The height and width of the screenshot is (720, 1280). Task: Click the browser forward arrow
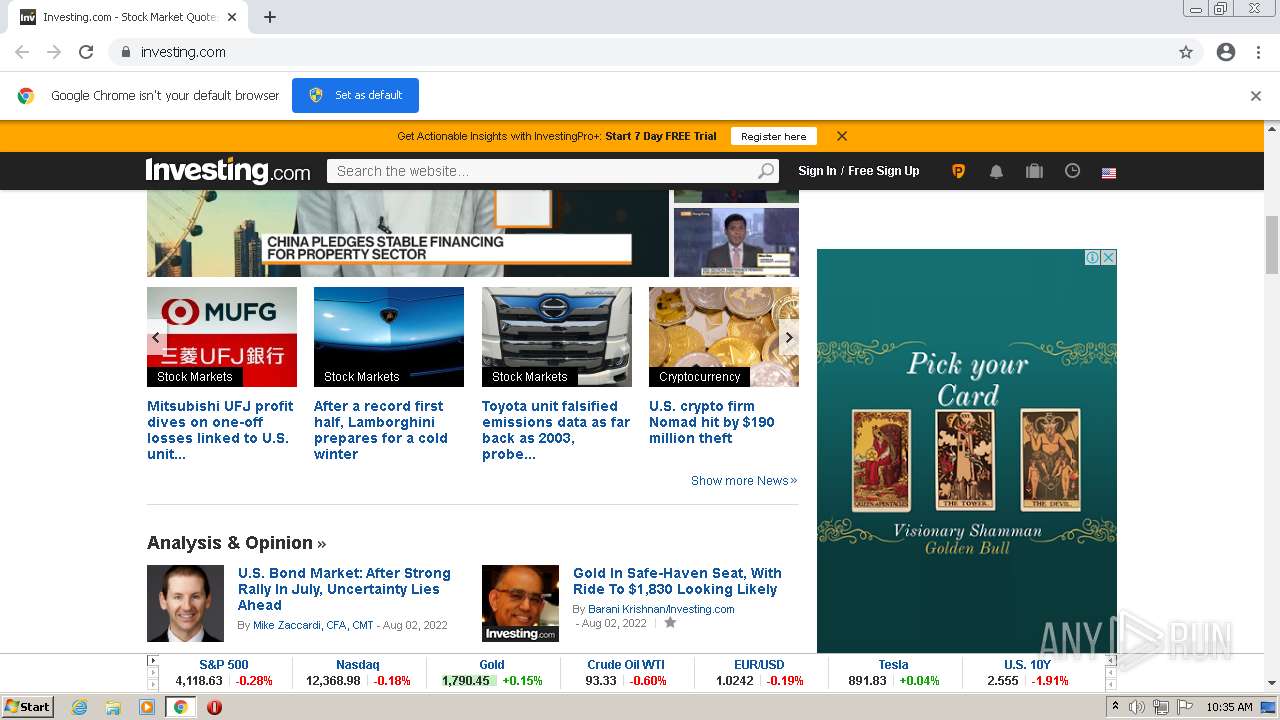point(54,52)
